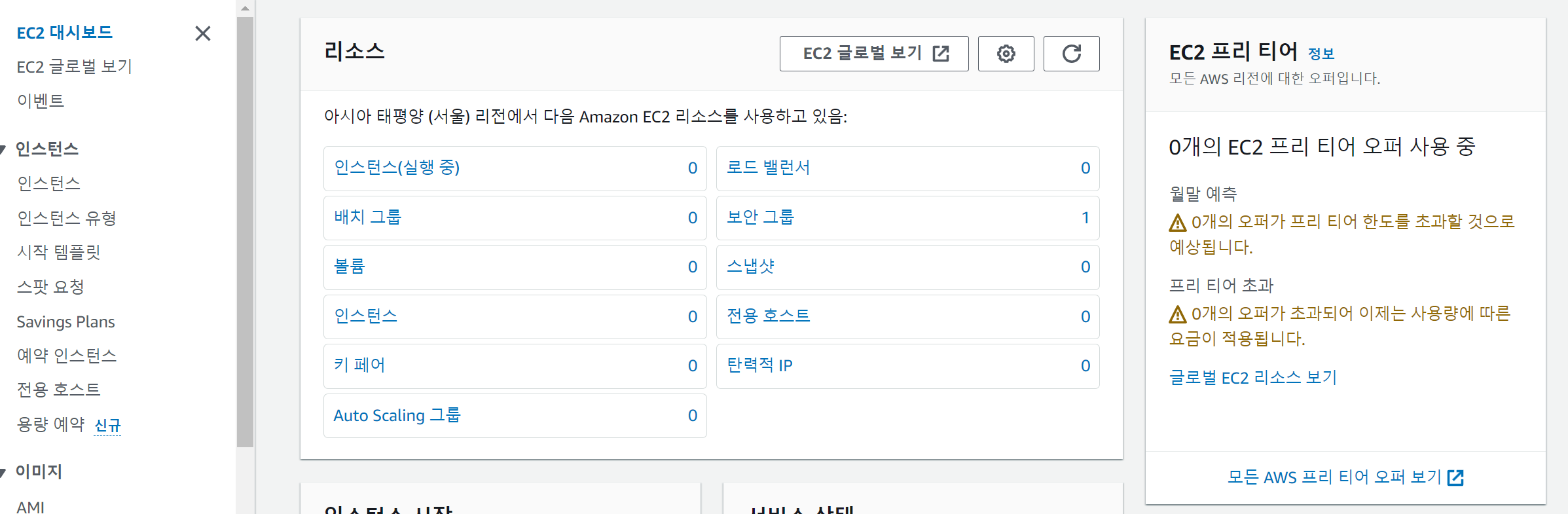
Task: Go to 이벤트 in the sidebar
Action: [41, 101]
